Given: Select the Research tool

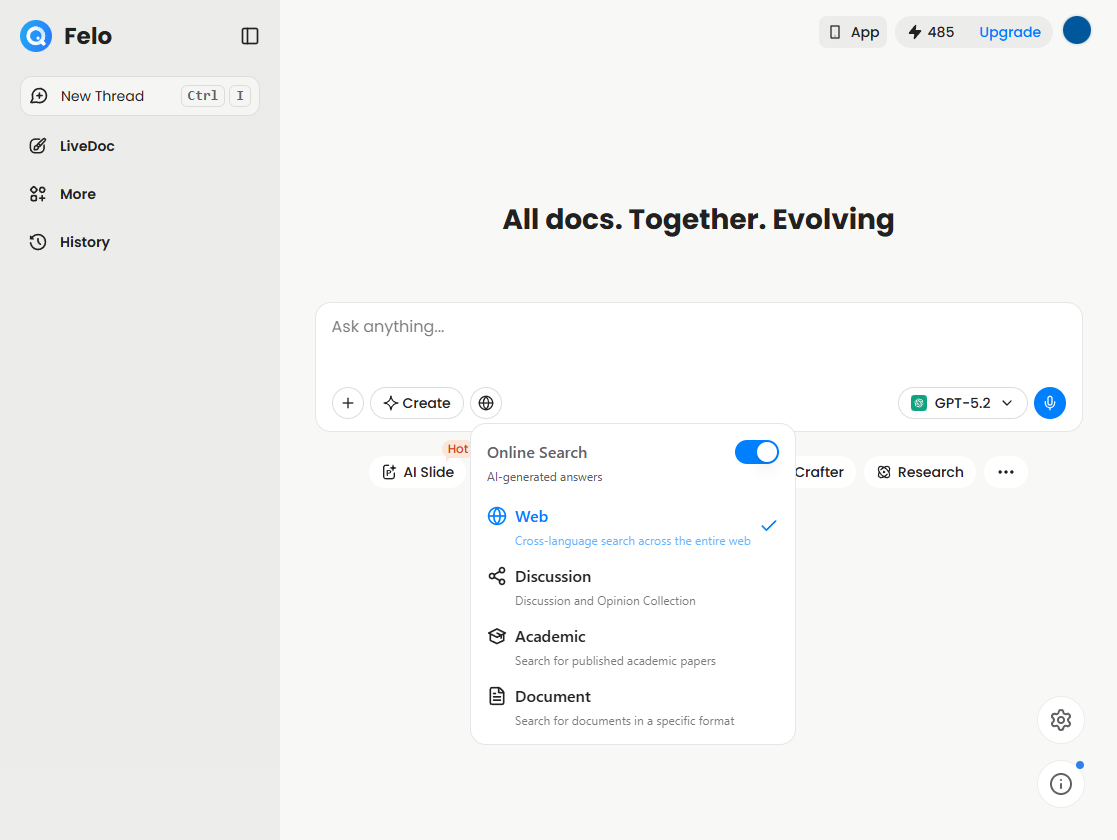Looking at the screenshot, I should (919, 471).
